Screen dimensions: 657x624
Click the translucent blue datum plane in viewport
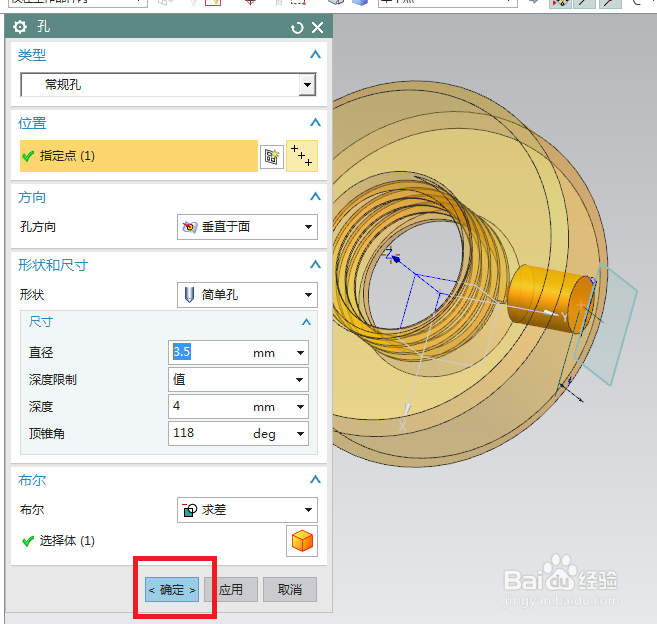click(x=608, y=325)
